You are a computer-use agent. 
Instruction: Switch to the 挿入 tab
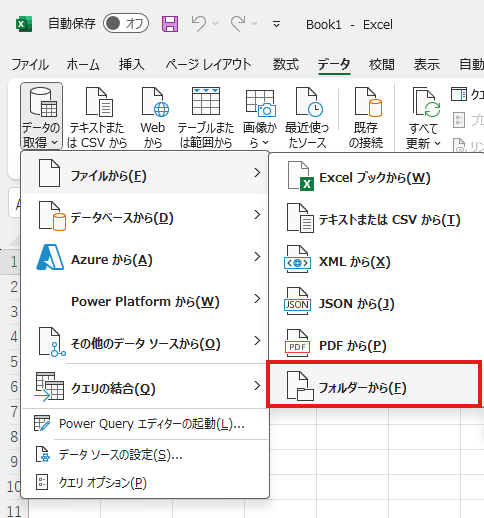[x=132, y=64]
